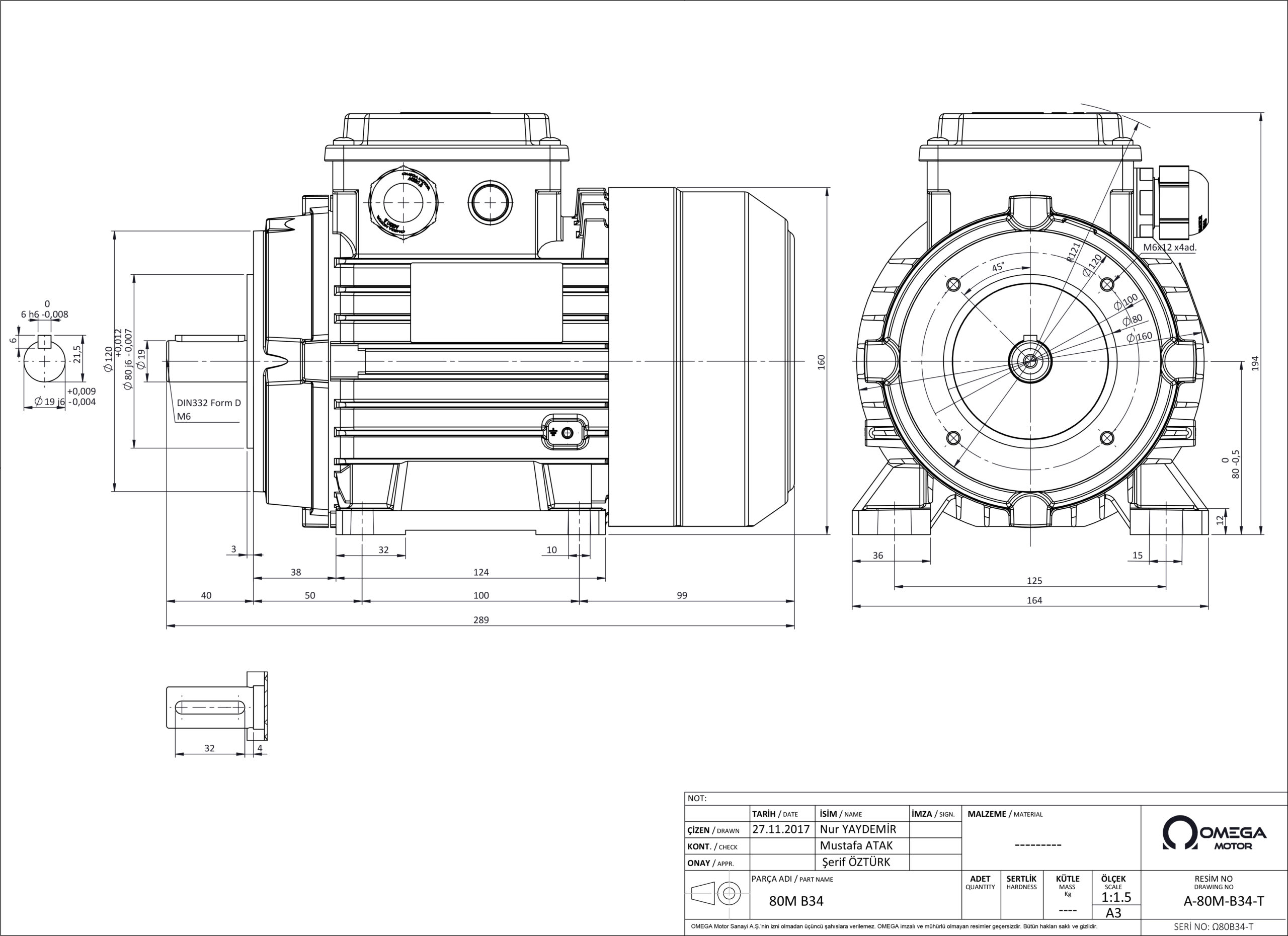
Task: Click the round plug beside cable gland
Action: click(490, 202)
